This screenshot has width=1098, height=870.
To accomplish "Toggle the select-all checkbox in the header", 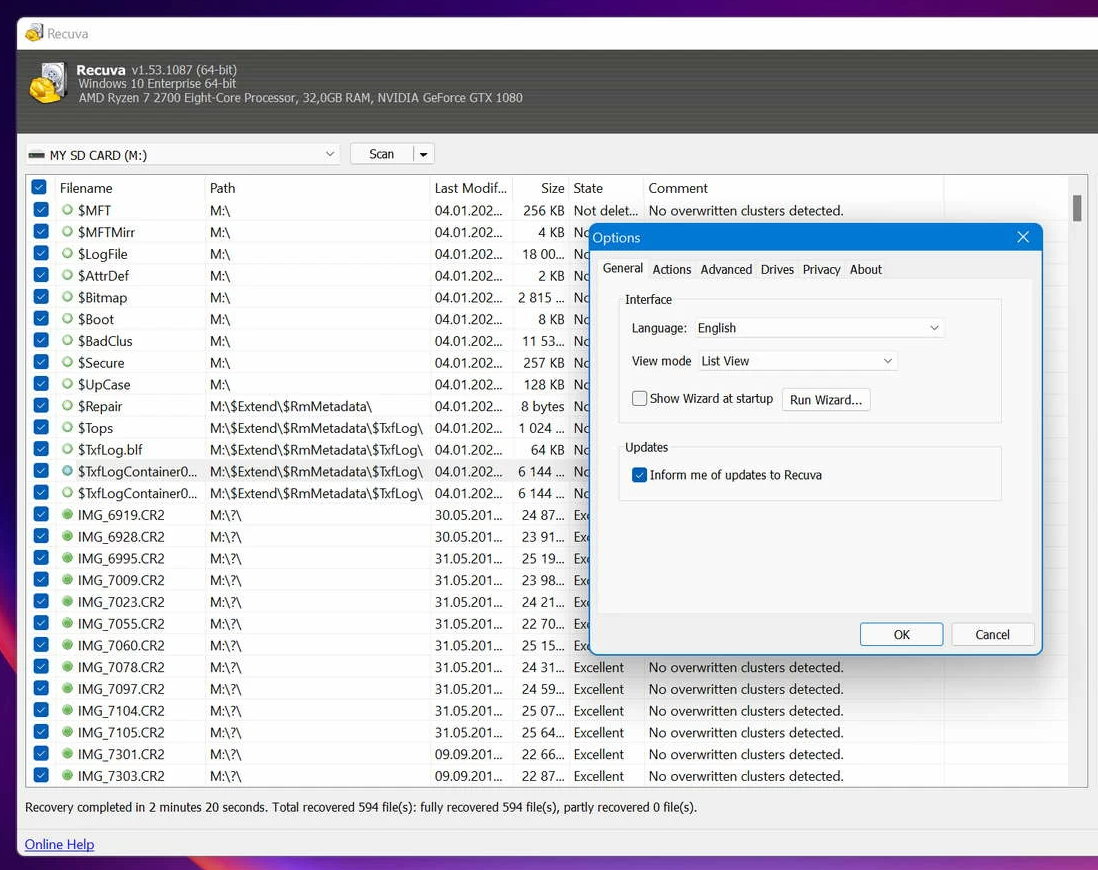I will (x=39, y=187).
